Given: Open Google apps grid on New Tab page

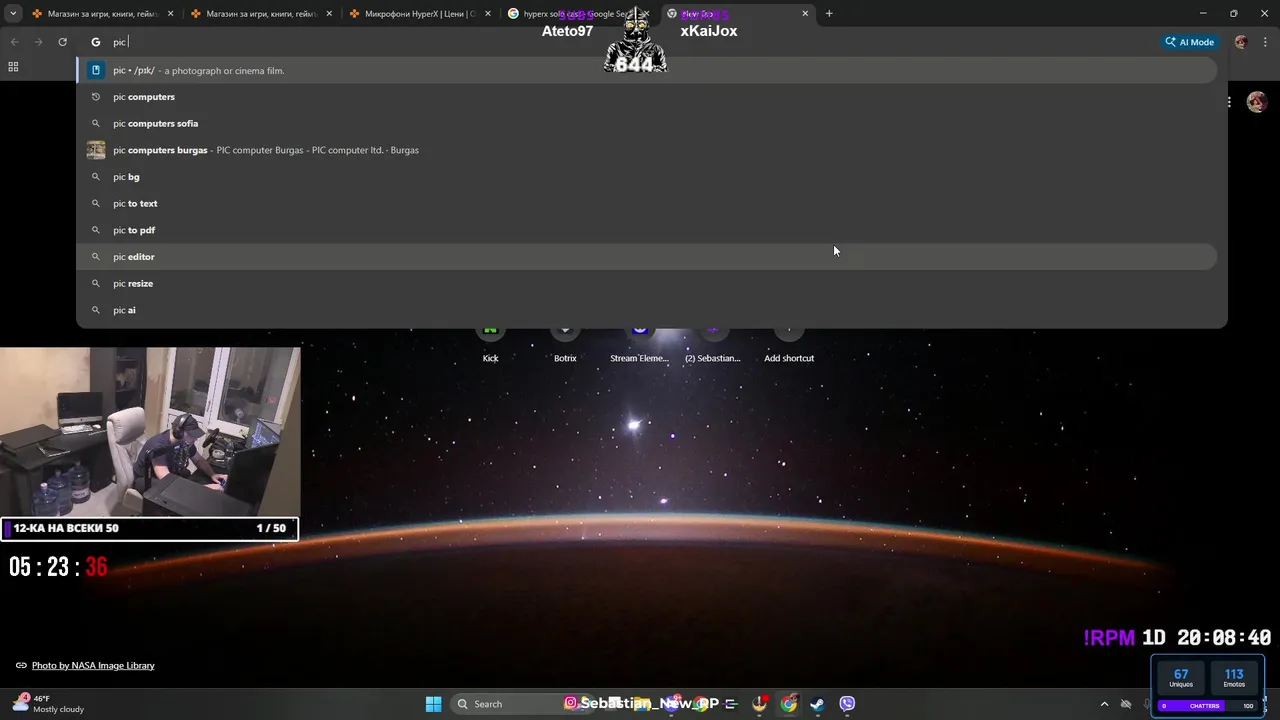Looking at the screenshot, I should tap(1229, 102).
